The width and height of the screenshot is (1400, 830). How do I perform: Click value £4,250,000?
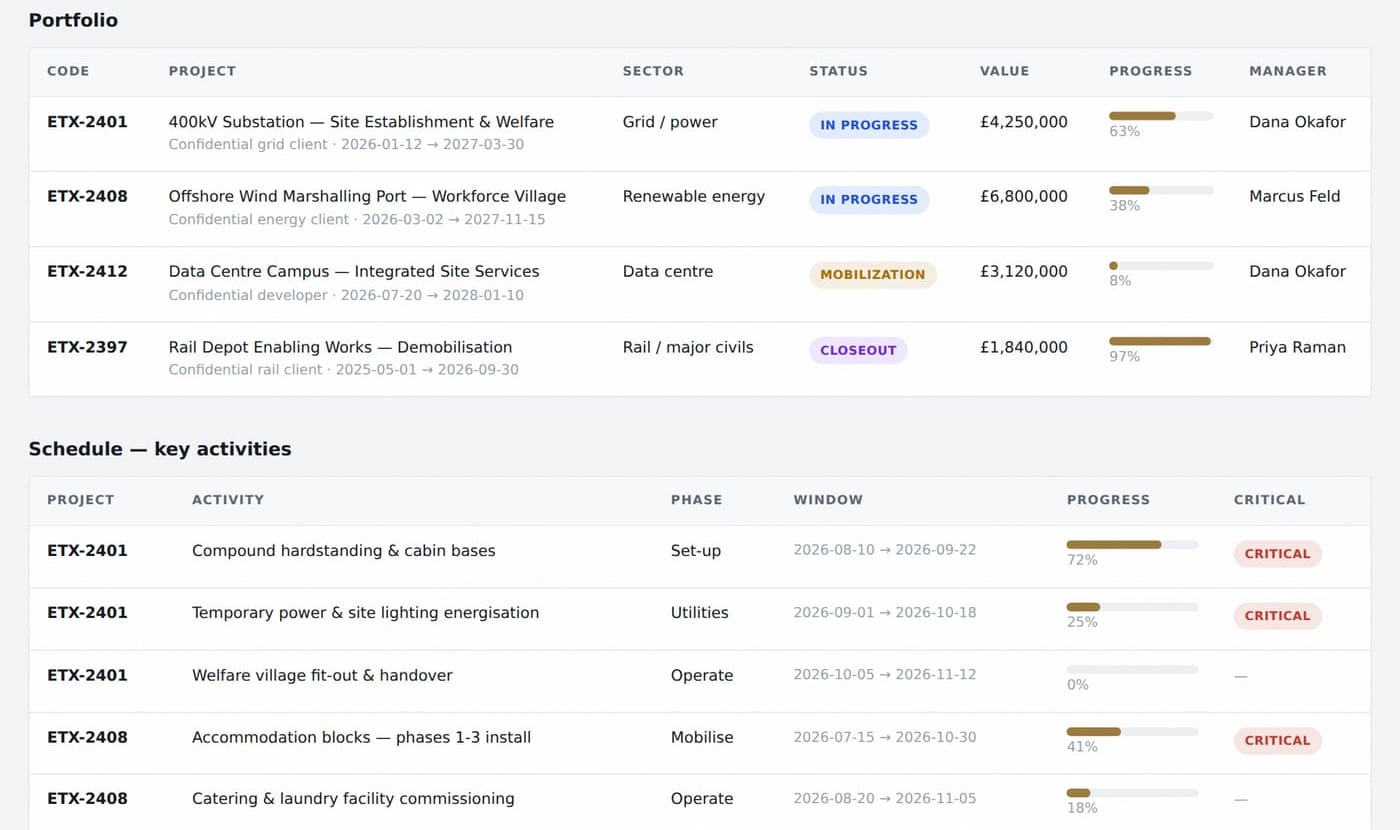tap(1024, 122)
